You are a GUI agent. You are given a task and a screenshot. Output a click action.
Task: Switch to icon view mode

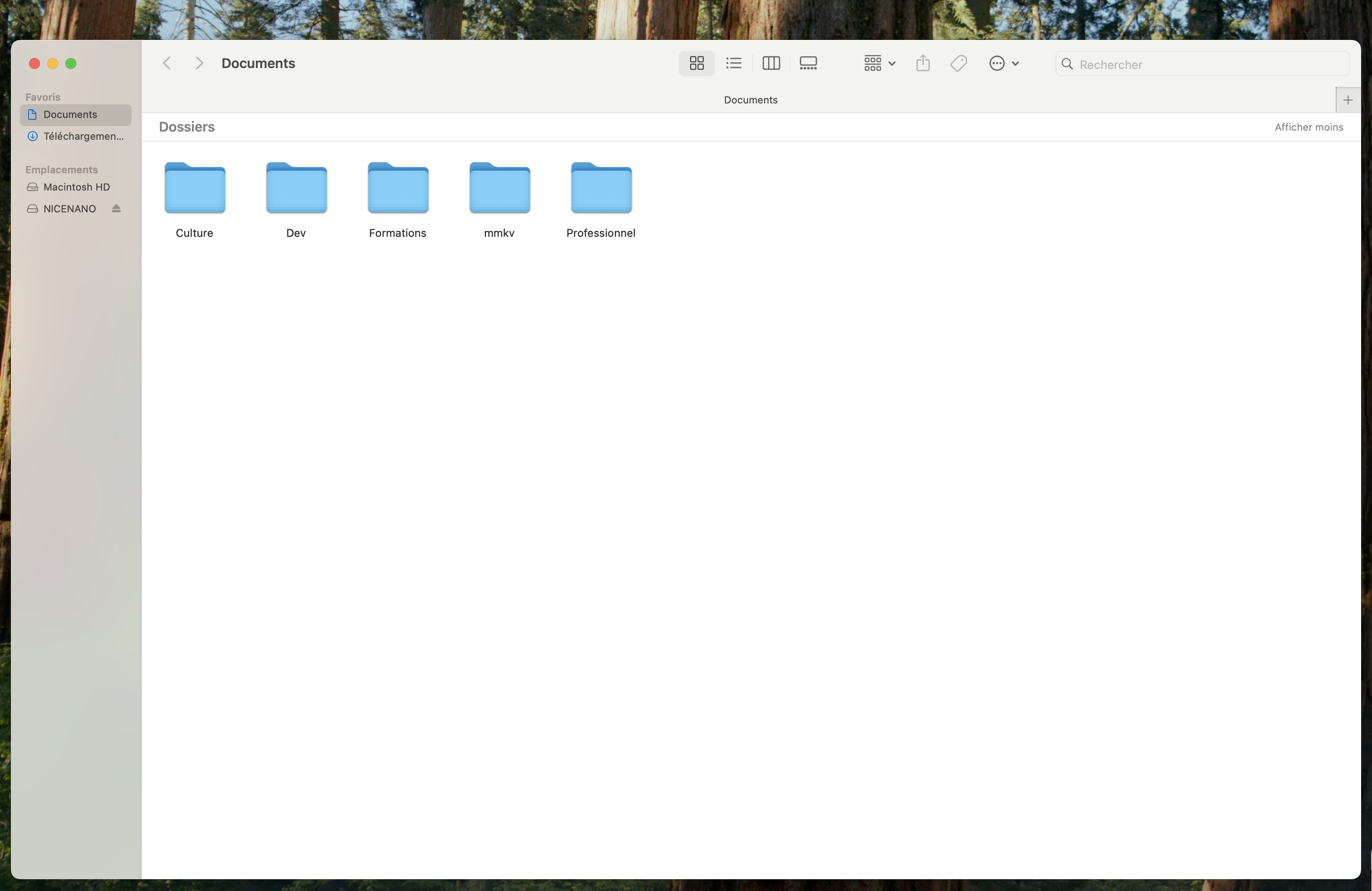[x=696, y=64]
